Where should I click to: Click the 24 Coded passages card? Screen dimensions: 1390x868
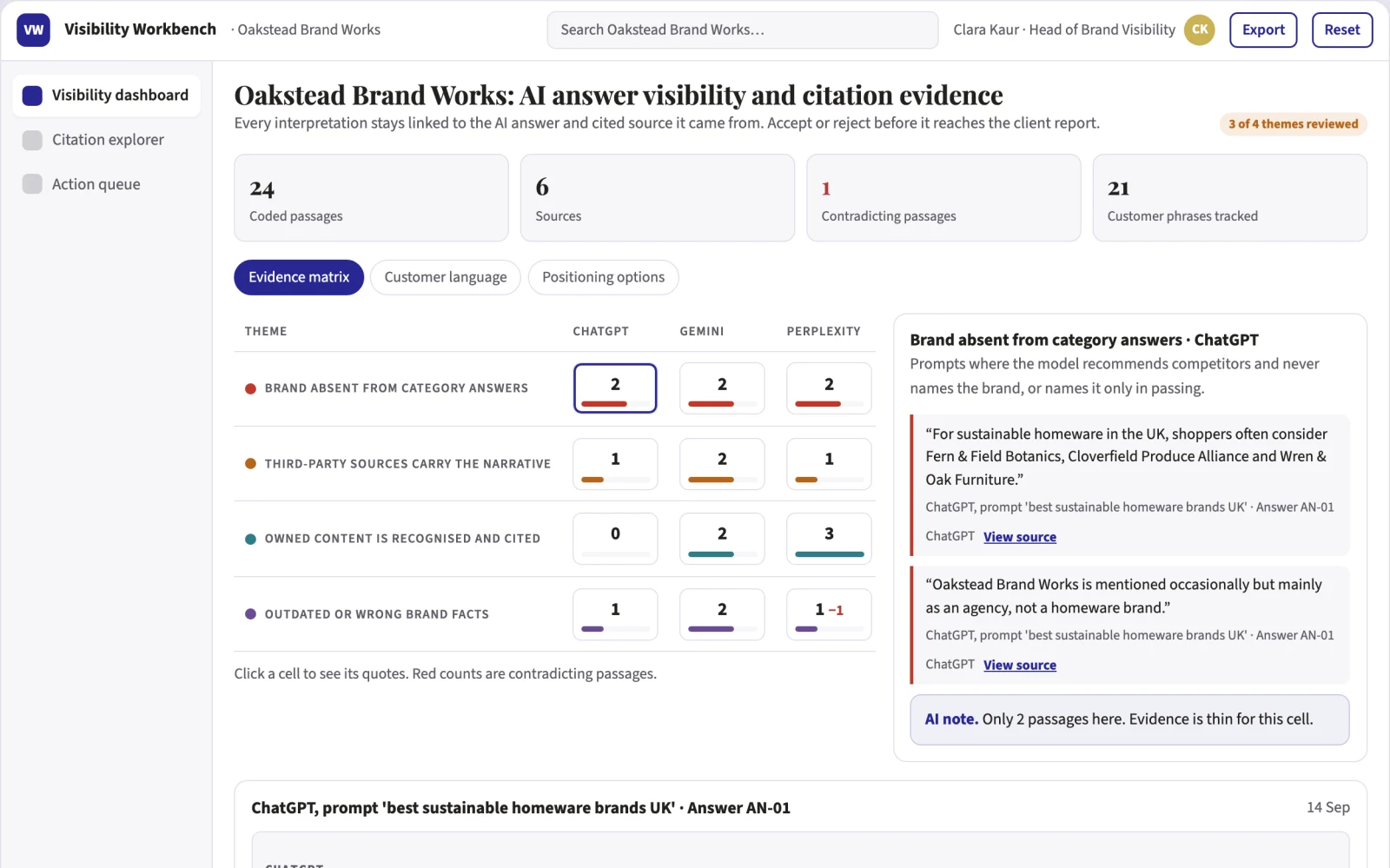pyautogui.click(x=371, y=198)
